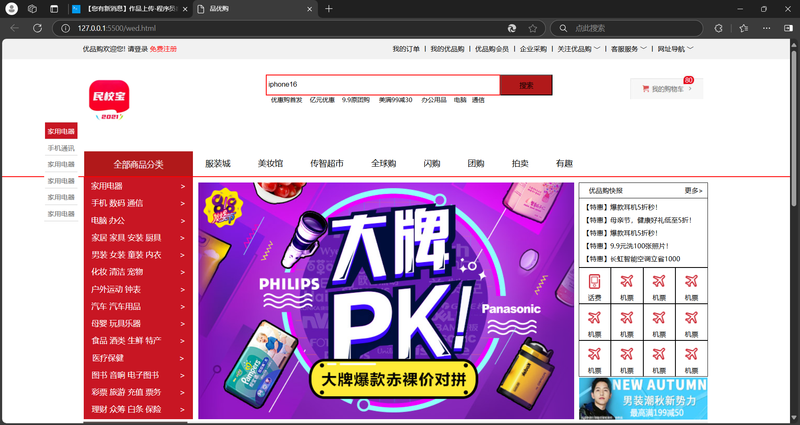
Task: Open 优品购会员 link
Action: [492, 49]
